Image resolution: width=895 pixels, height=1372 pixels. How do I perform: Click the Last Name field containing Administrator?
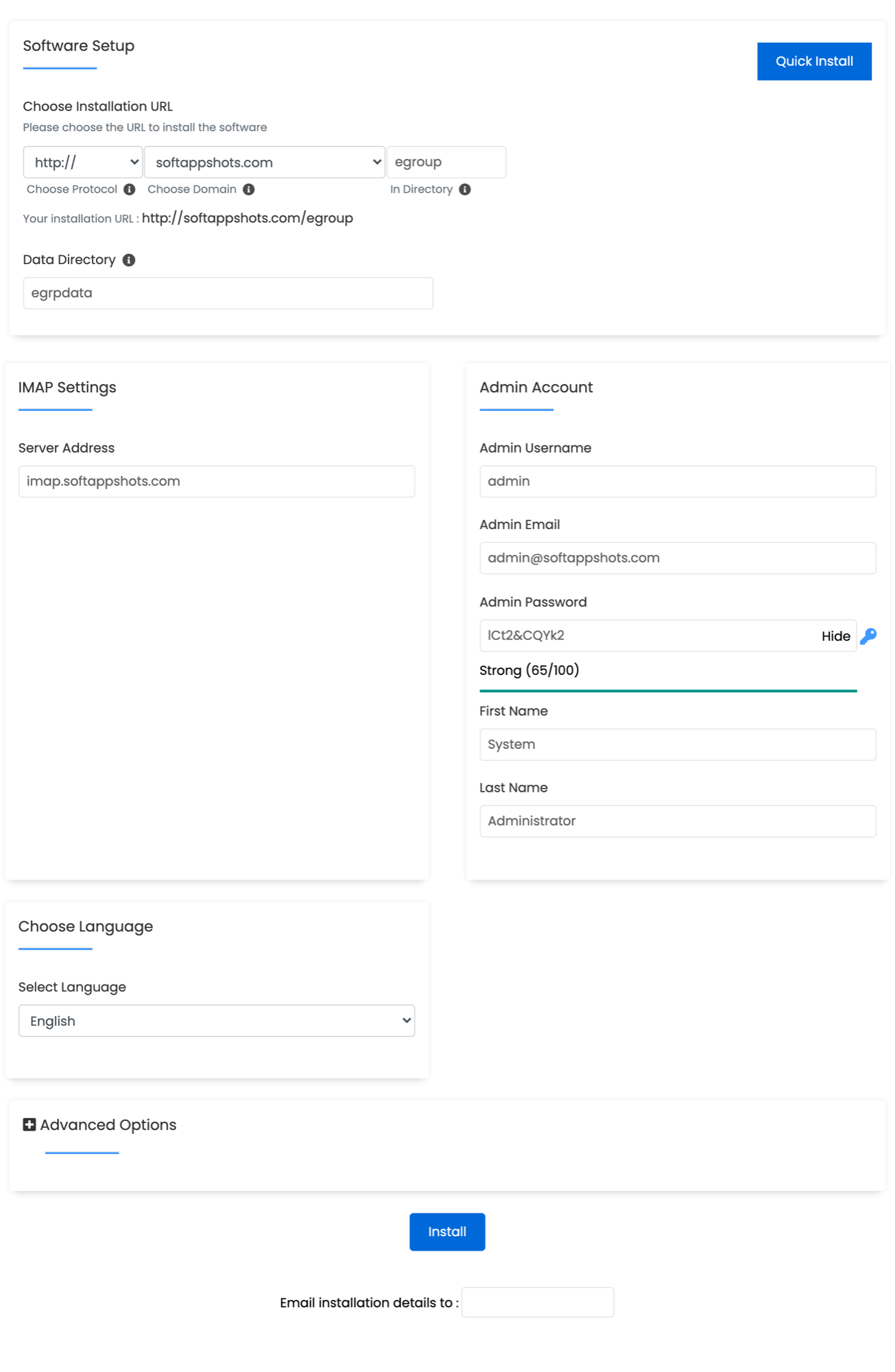[x=678, y=820]
